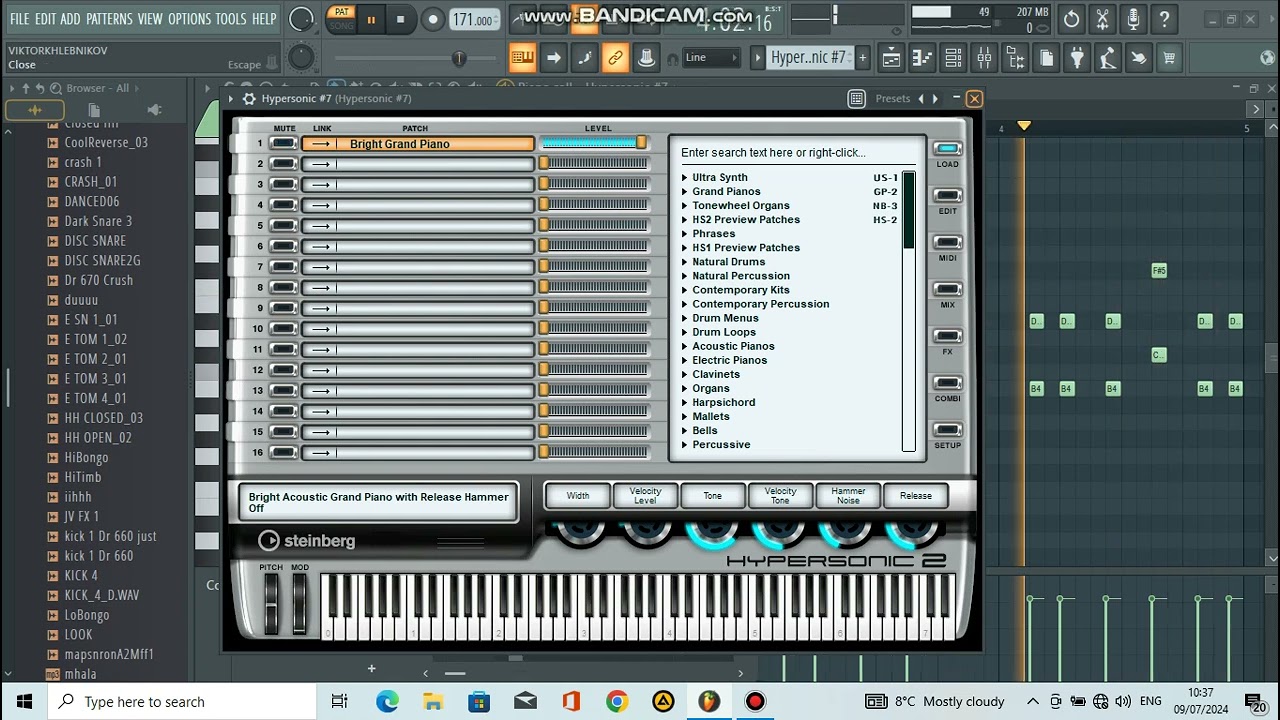Open the VIEW menu
Screen dimensions: 1280x720
pos(150,19)
